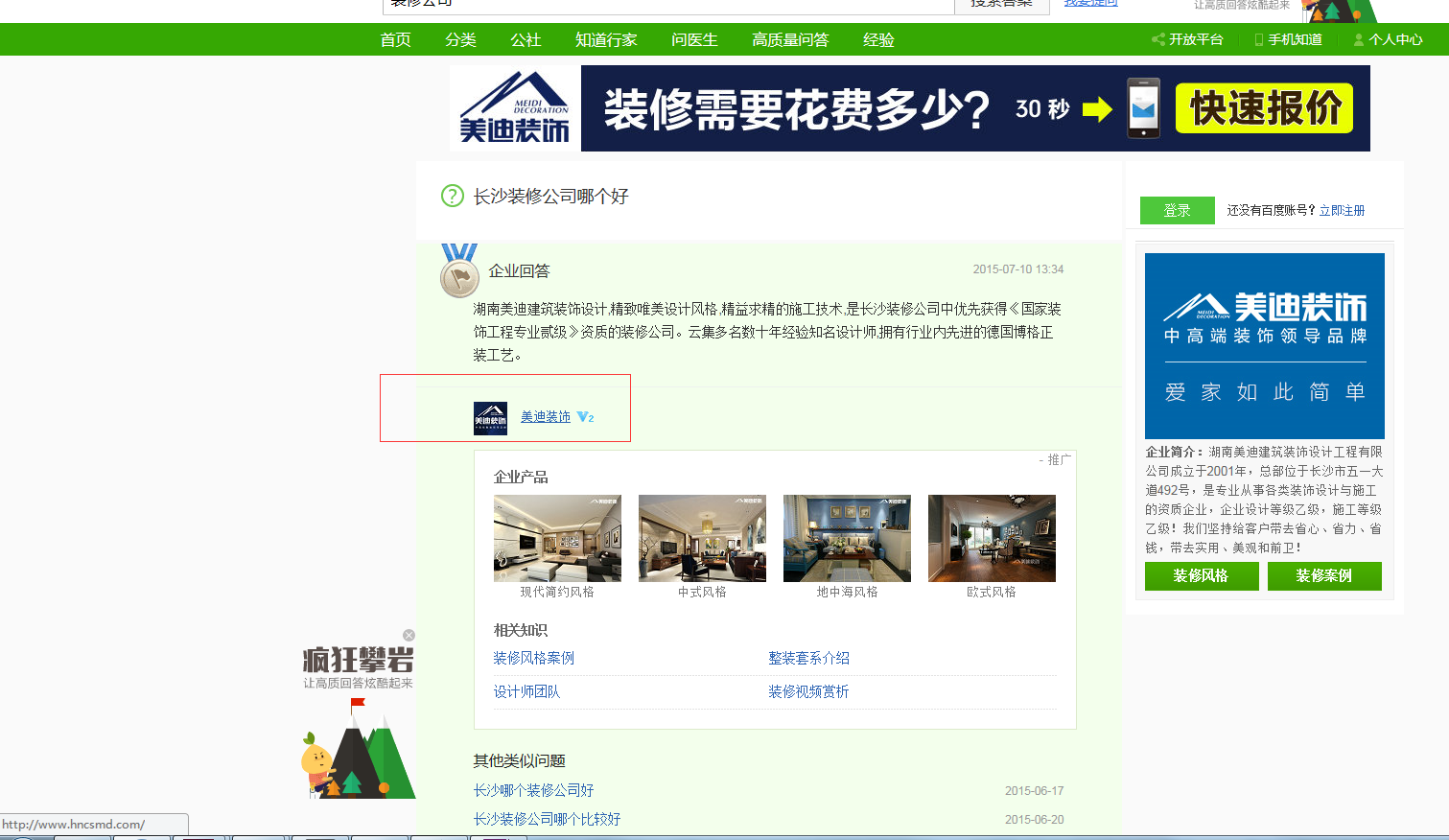Image resolution: width=1449 pixels, height=840 pixels.
Task: Click the timestamp 2015-07-10 13:34
Action: [1017, 269]
